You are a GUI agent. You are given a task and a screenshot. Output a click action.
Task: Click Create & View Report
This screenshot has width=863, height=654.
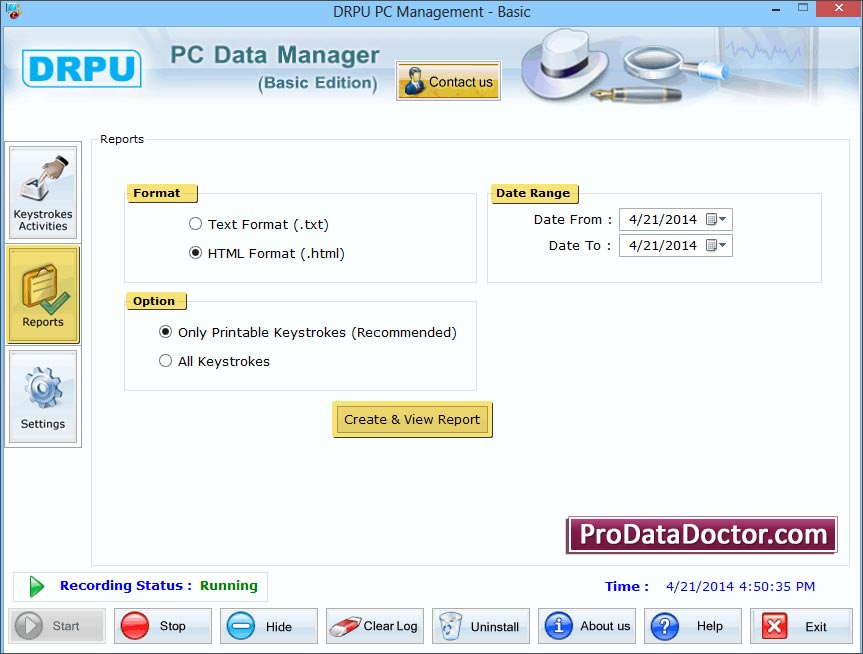click(412, 419)
